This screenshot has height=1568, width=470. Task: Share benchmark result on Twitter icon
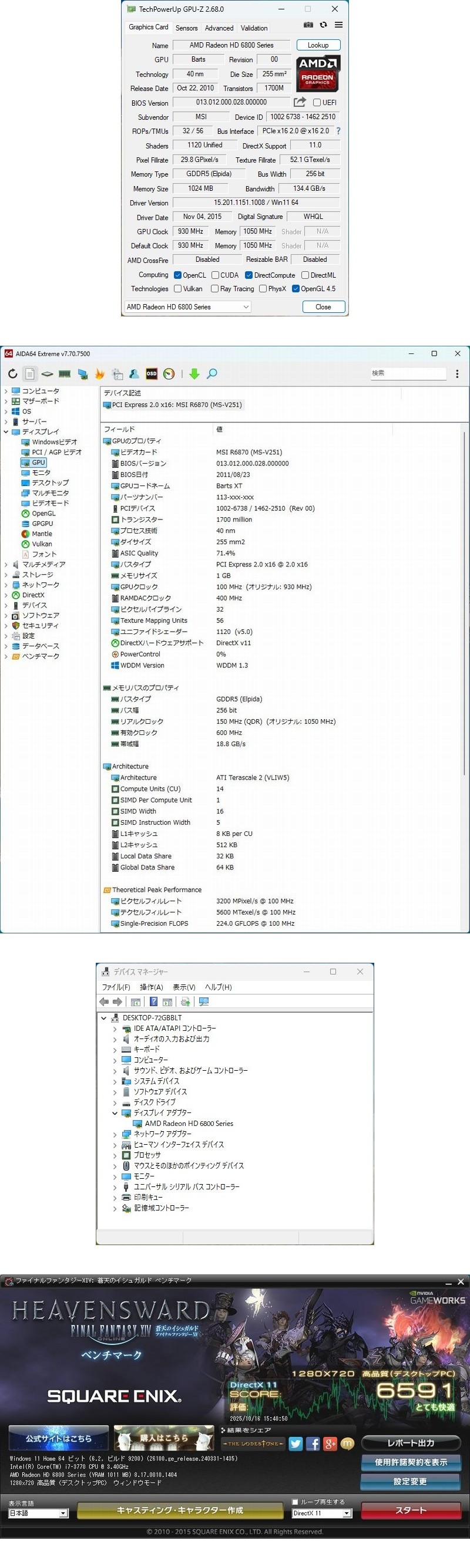click(296, 1444)
